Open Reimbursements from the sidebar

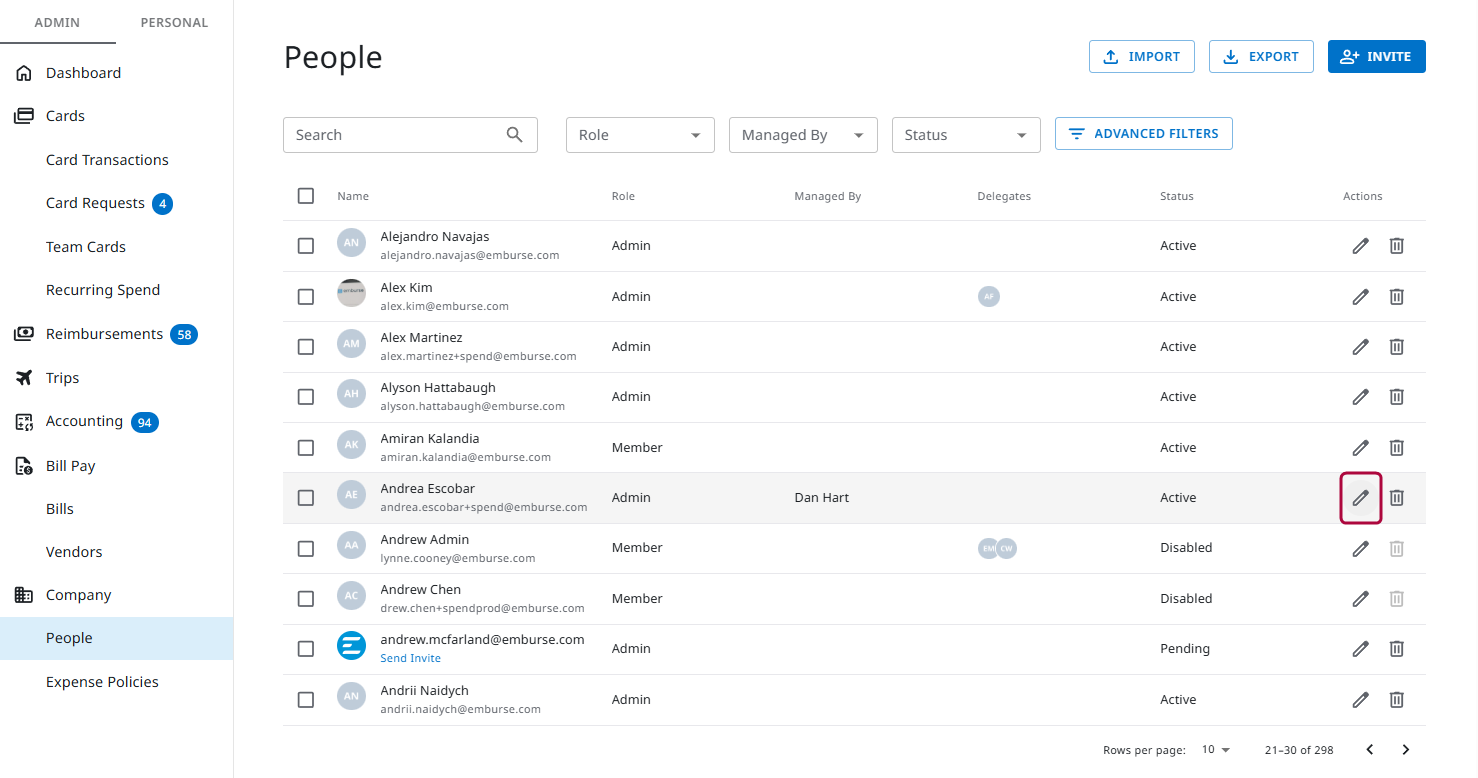(x=104, y=333)
